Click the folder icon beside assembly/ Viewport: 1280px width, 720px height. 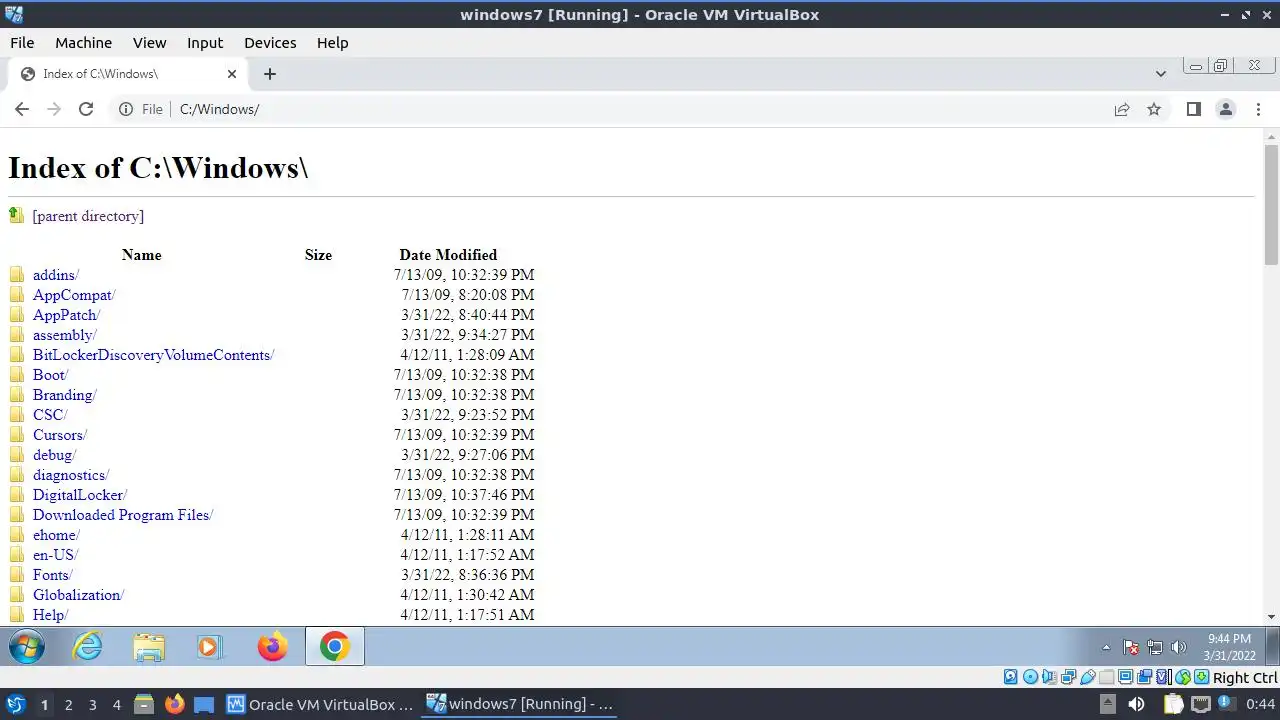[17, 335]
